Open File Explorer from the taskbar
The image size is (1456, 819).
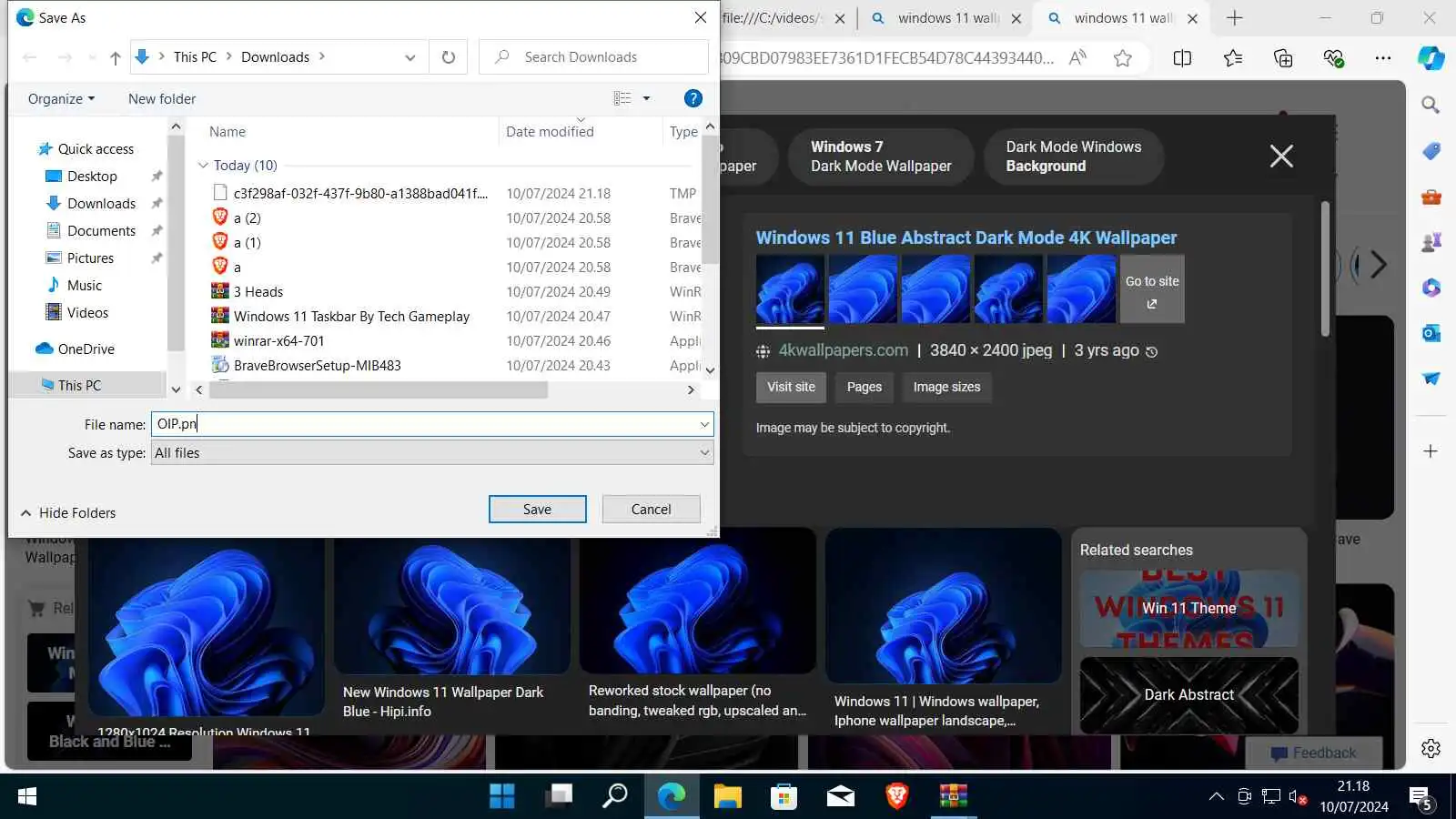coord(727,796)
